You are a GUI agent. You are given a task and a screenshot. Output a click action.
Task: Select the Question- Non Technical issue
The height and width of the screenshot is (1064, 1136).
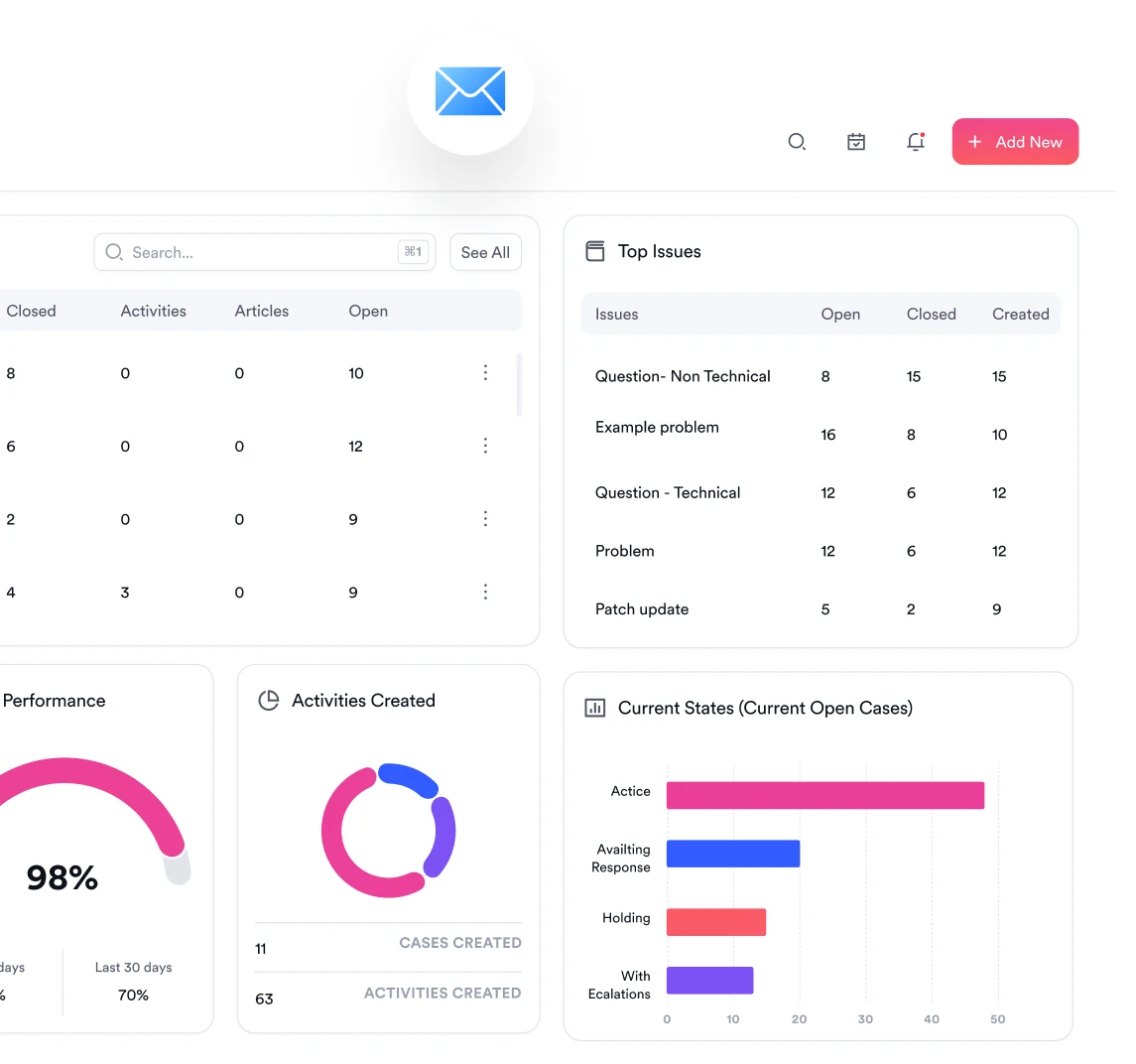point(683,376)
